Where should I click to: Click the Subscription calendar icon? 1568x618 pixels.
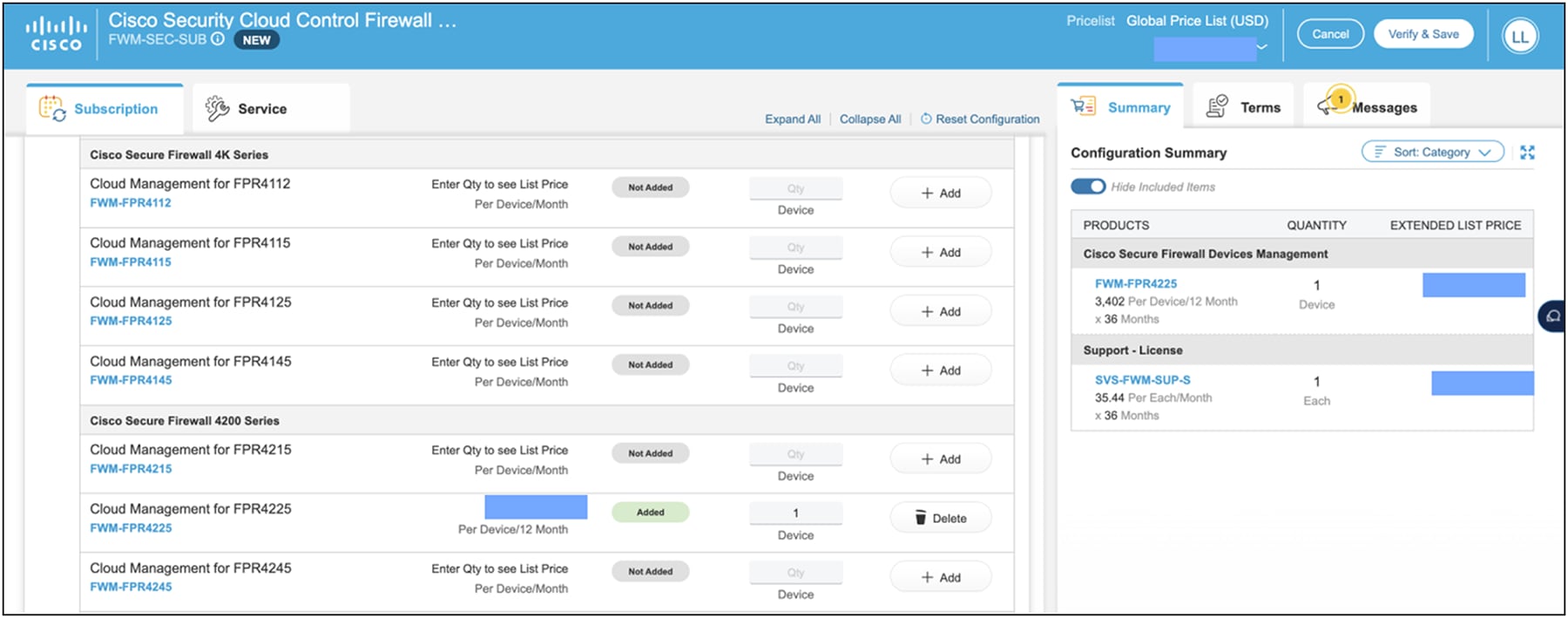[x=52, y=109]
